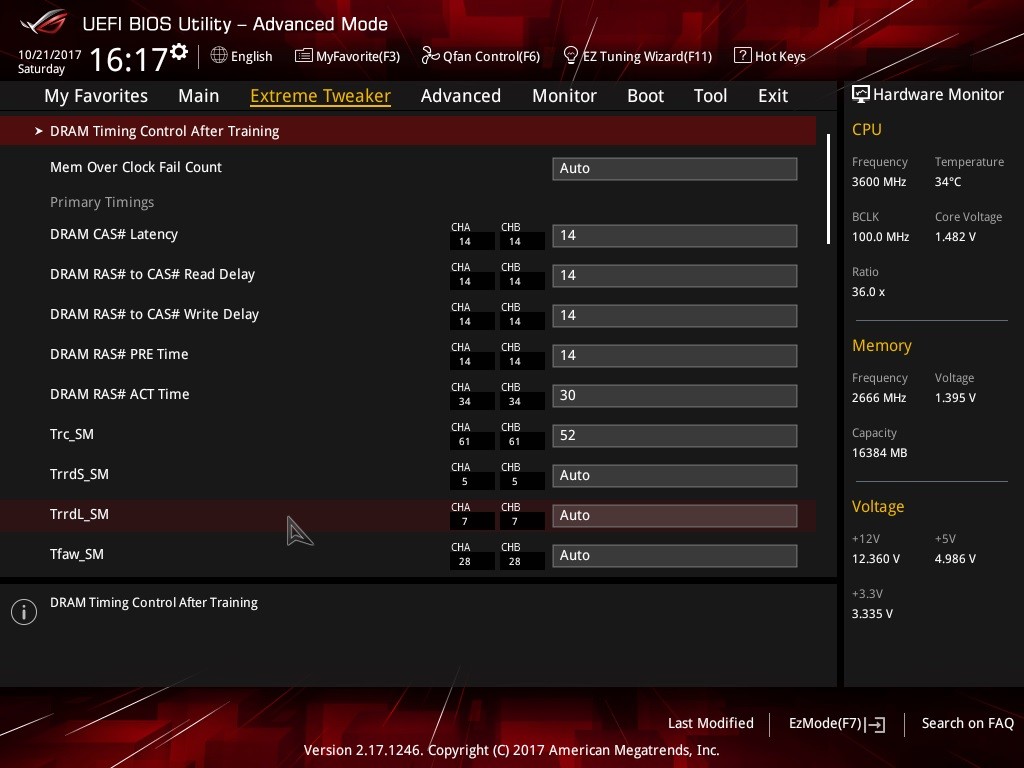The image size is (1024, 768).
Task: Click the Hardware Monitor screen icon
Action: (x=861, y=94)
